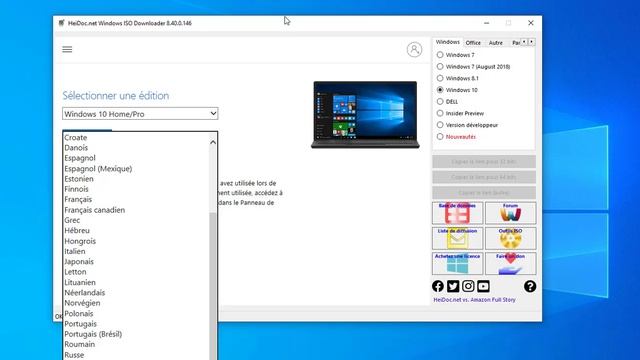
Task: Open the Faire un don tile
Action: click(511, 263)
